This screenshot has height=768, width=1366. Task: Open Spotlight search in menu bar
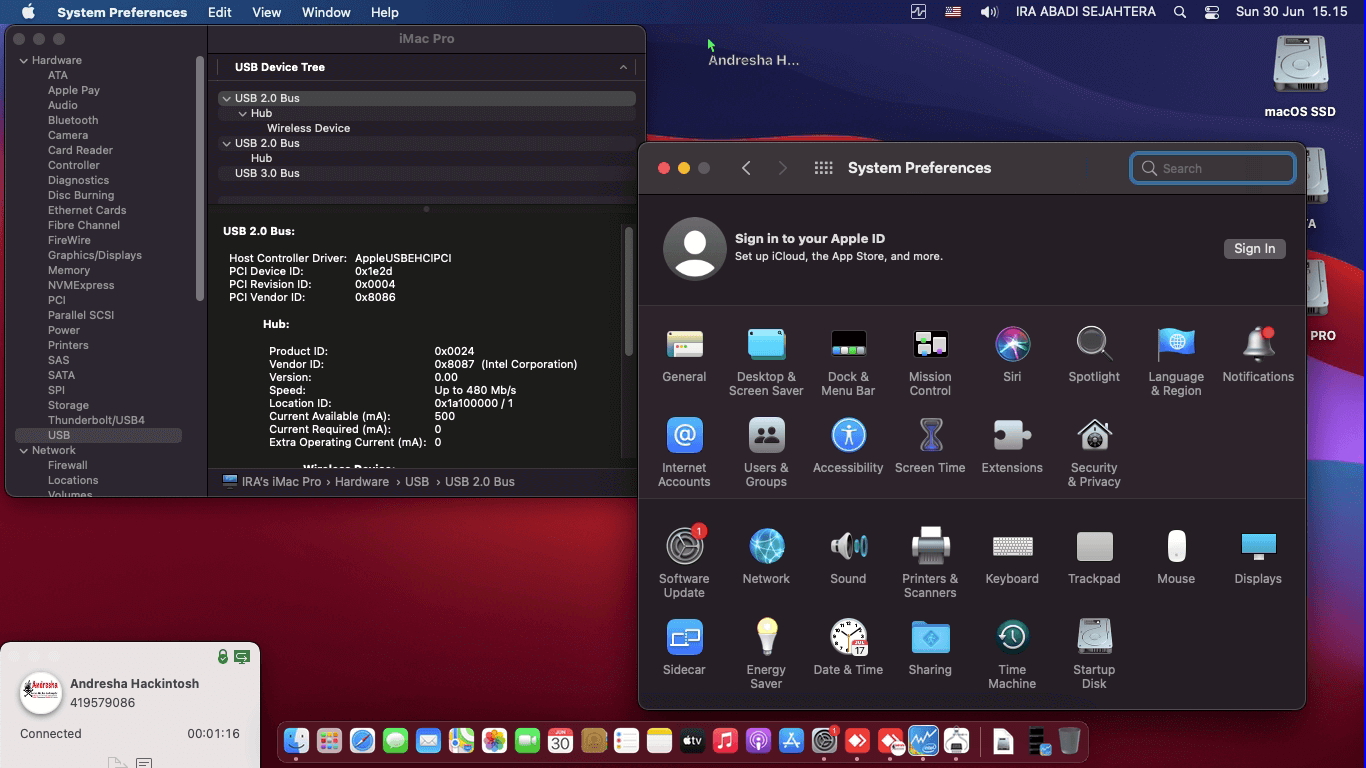tap(1180, 12)
